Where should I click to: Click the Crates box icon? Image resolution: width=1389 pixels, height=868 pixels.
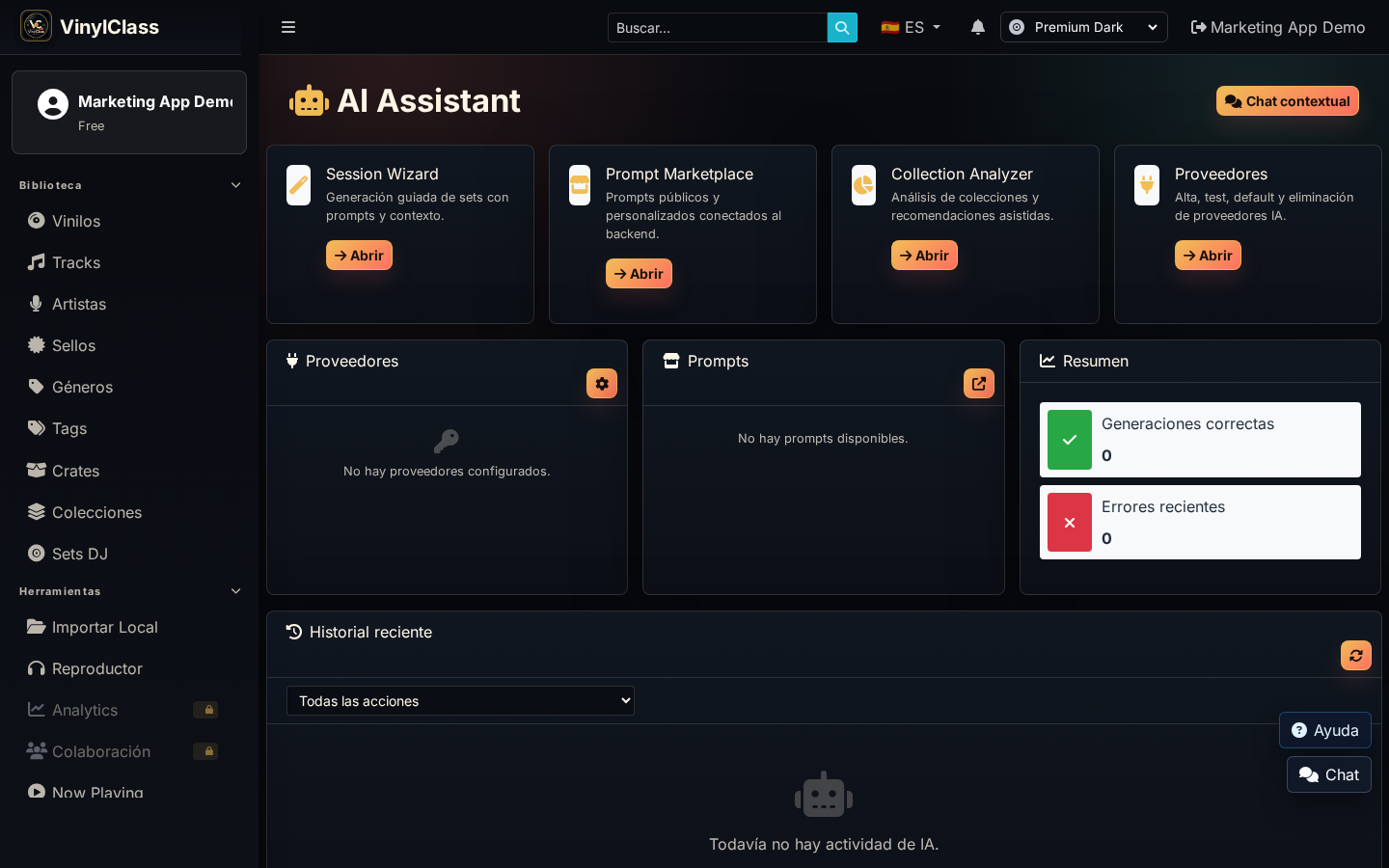tap(37, 470)
